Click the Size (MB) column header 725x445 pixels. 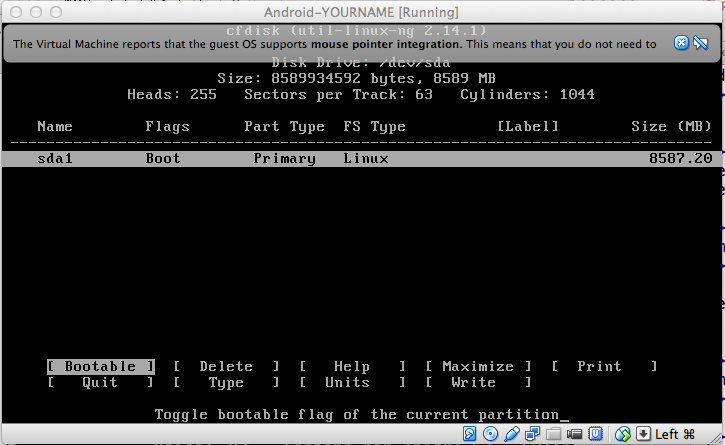point(671,126)
